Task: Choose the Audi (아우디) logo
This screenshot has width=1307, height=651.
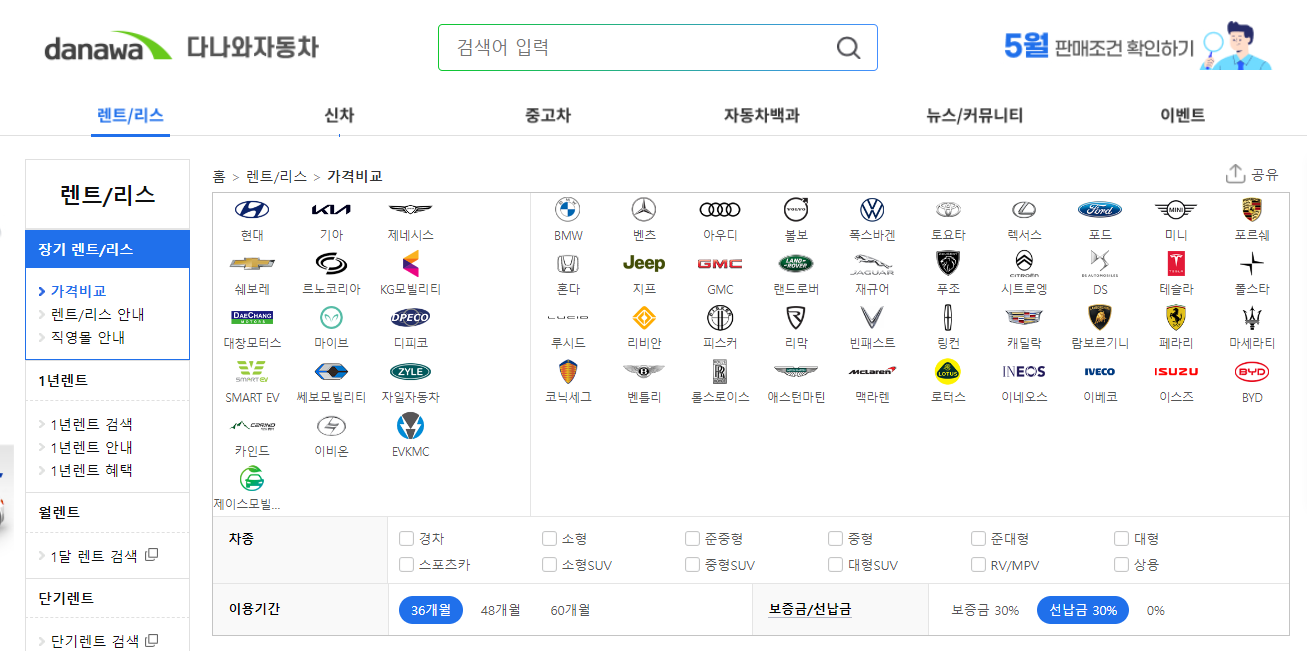Action: [720, 209]
